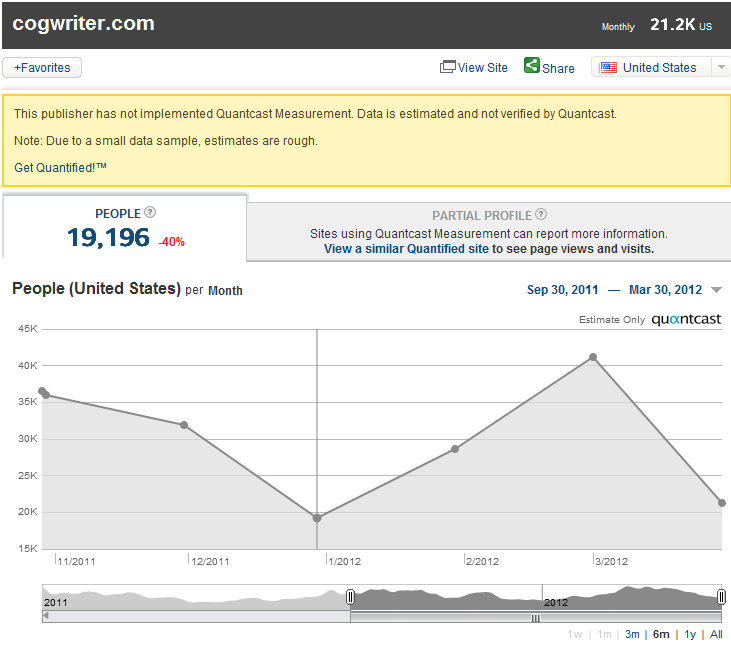This screenshot has width=731, height=647.
Task: Select the 1m time range
Action: click(x=604, y=634)
